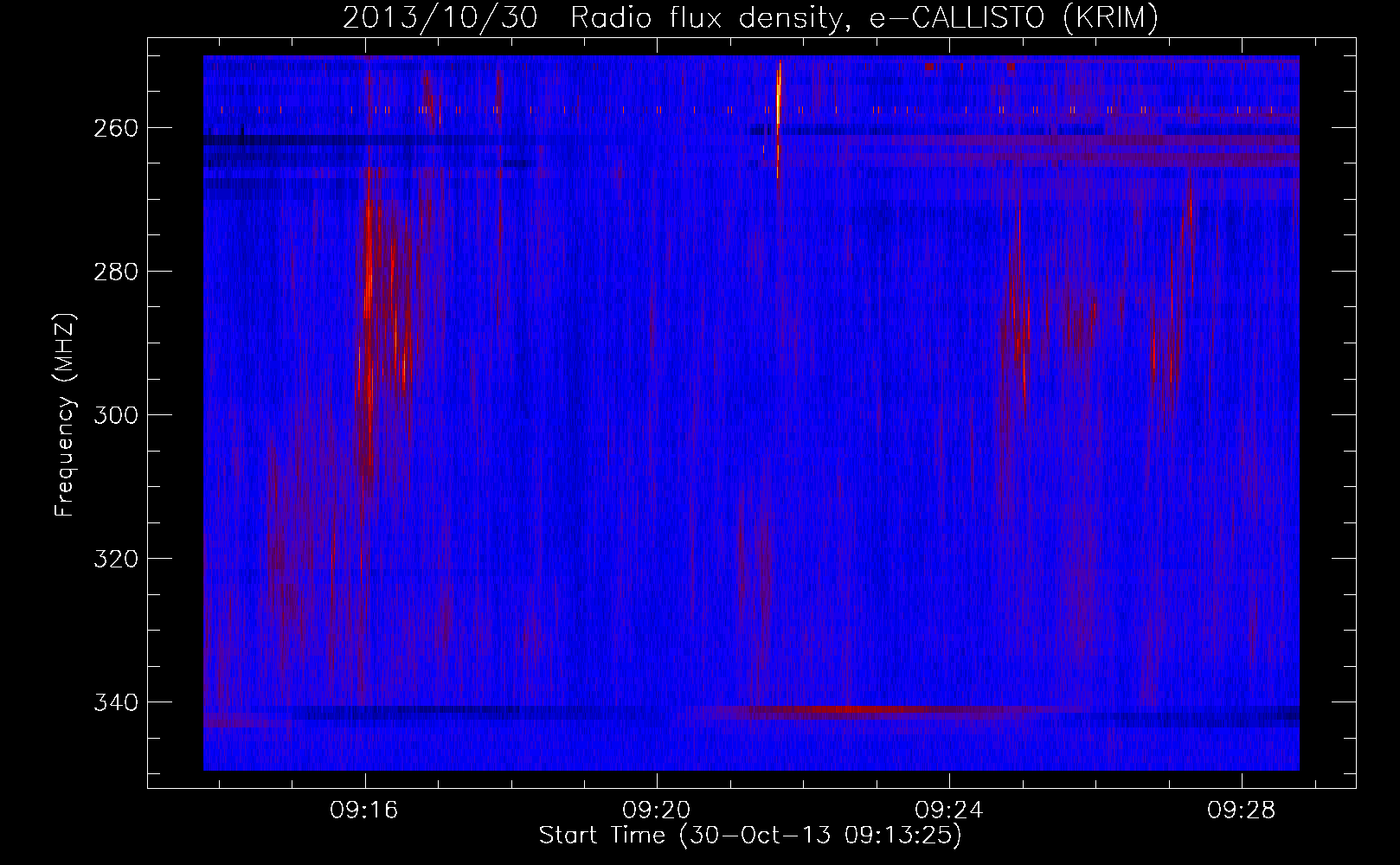1400x865 pixels.
Task: Click the 09:24 time tick label
Action: [949, 810]
